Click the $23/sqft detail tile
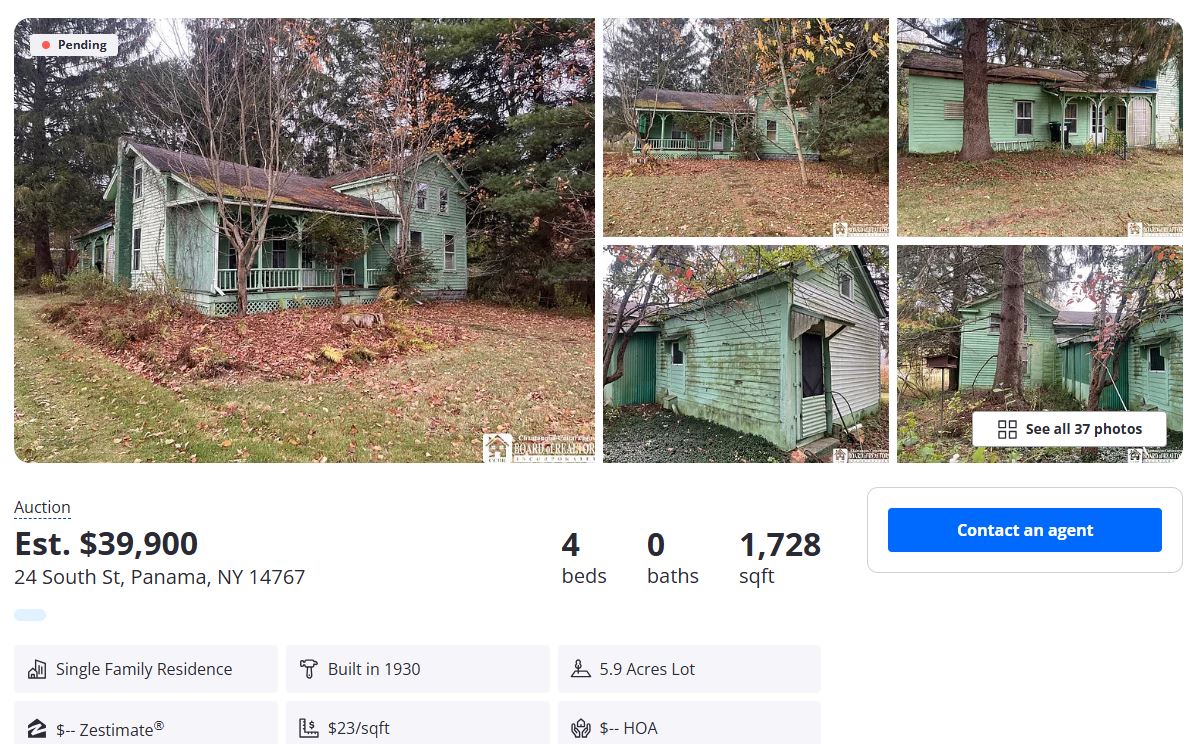The image size is (1190, 744). click(417, 723)
